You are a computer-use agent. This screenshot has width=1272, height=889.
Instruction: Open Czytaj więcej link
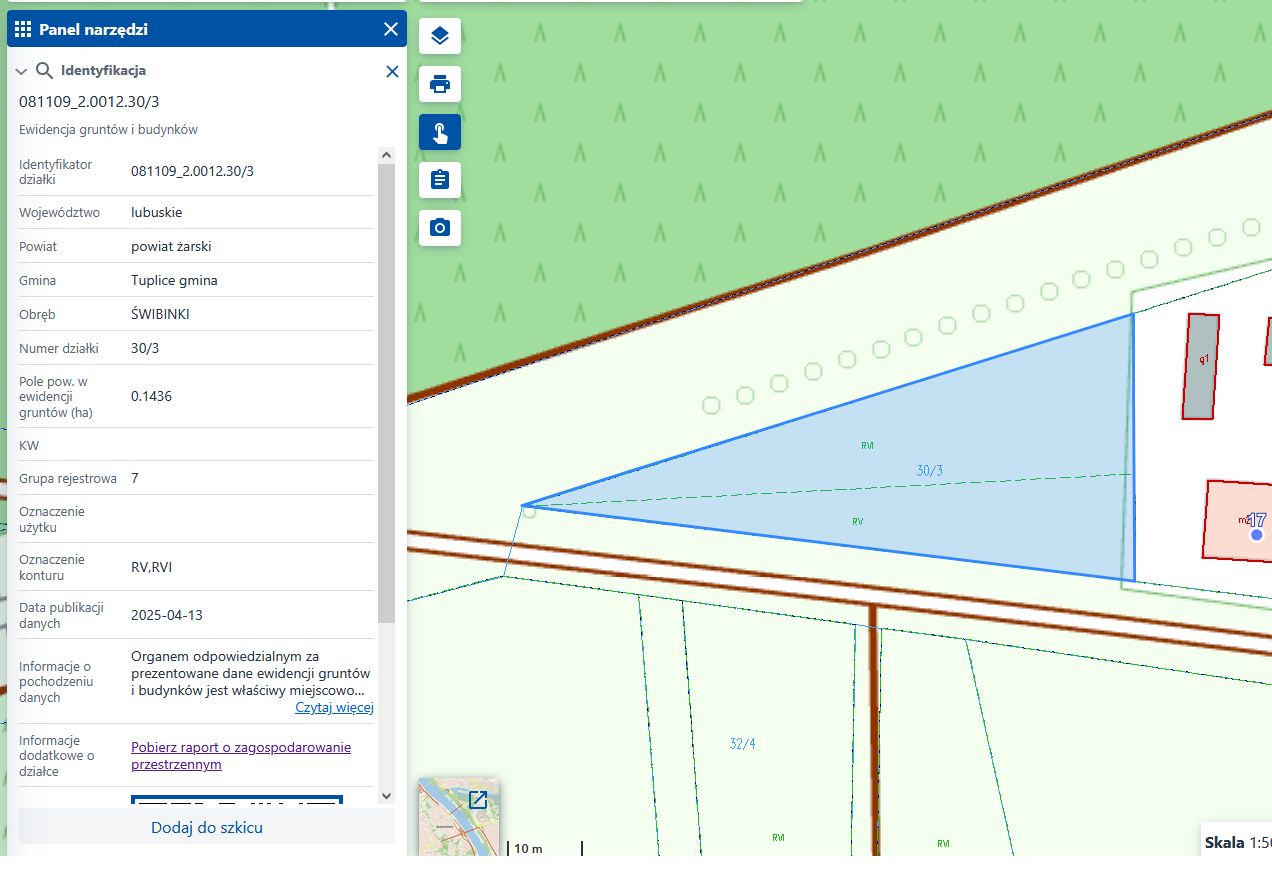pyautogui.click(x=334, y=708)
